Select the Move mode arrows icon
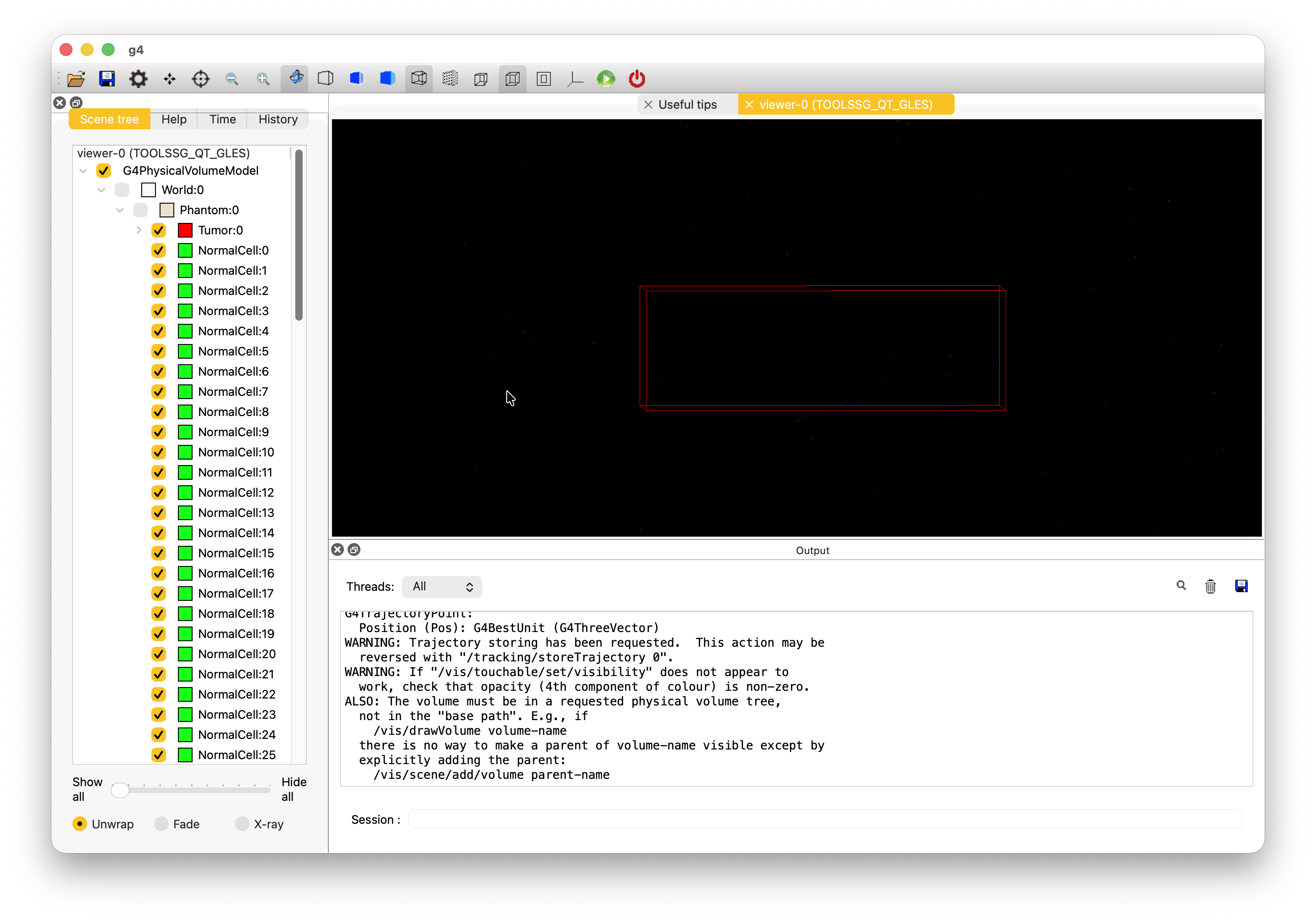The image size is (1316, 921). pos(170,78)
